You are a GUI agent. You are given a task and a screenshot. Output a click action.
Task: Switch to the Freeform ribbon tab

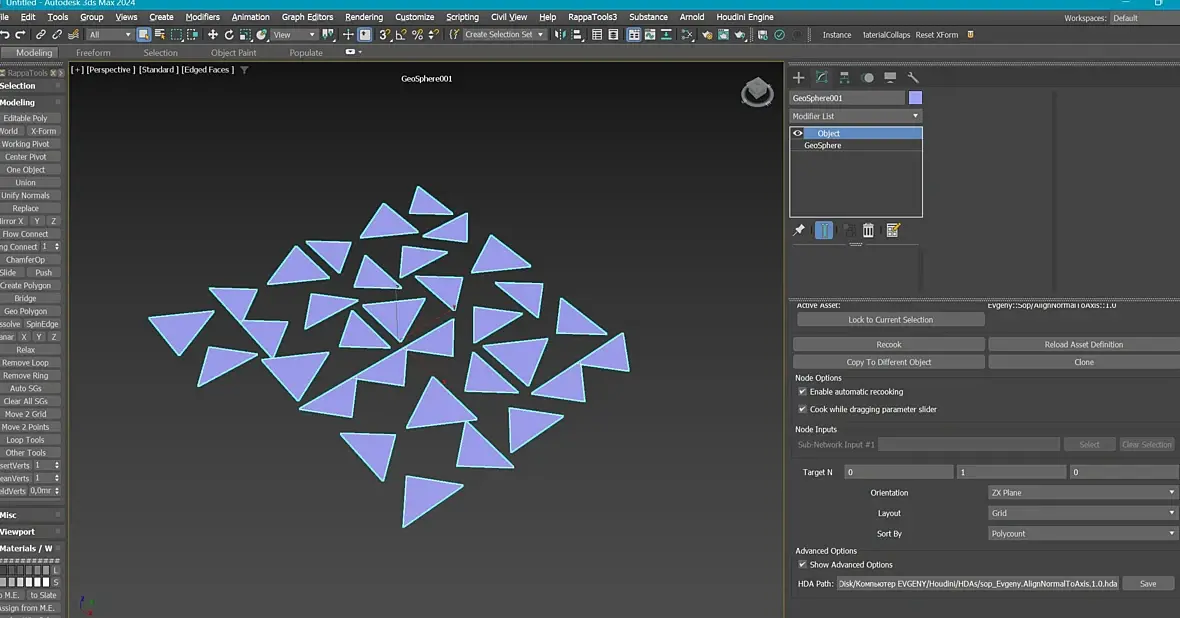pos(93,53)
